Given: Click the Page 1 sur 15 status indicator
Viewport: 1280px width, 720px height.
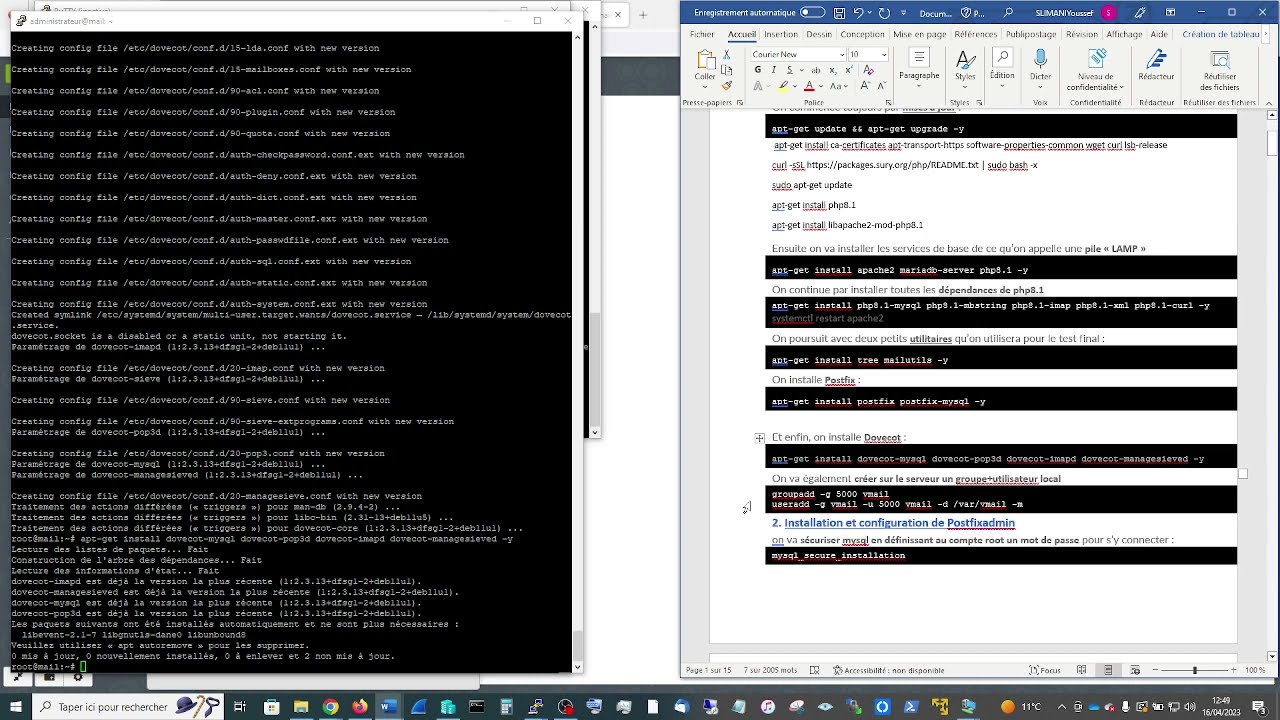Looking at the screenshot, I should [709, 670].
